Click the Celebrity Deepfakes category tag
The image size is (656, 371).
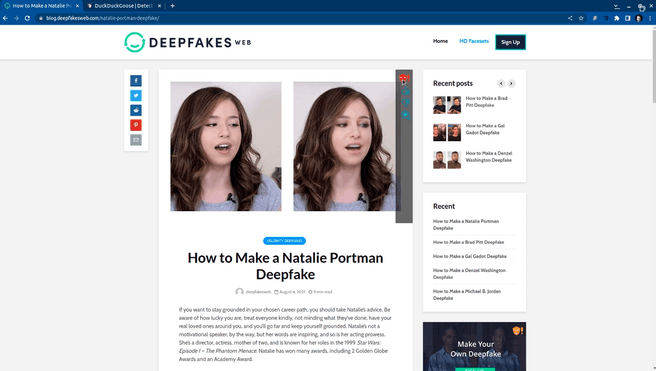click(284, 241)
